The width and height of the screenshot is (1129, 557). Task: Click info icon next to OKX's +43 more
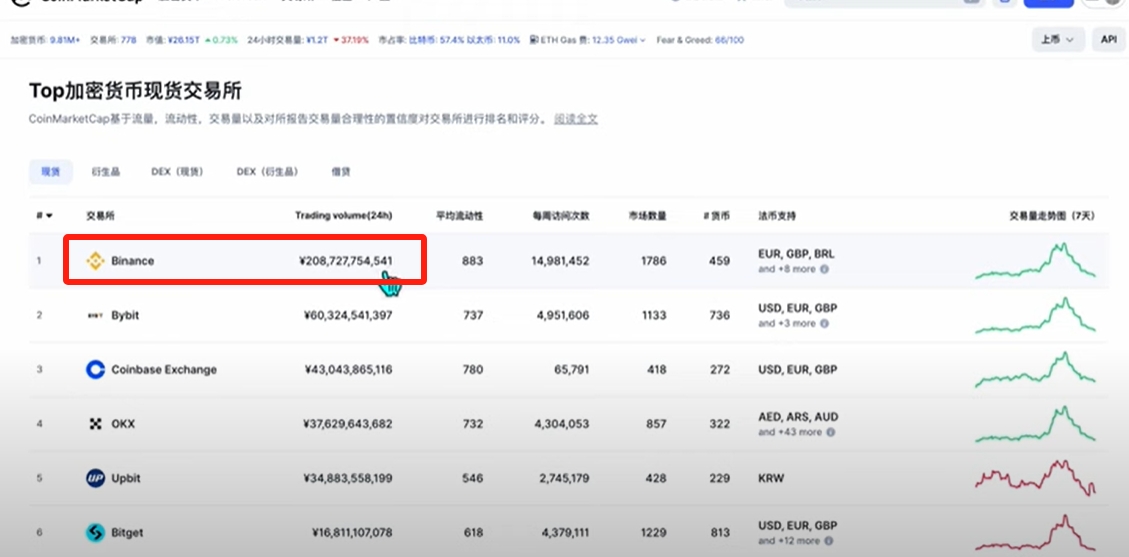pyautogui.click(x=830, y=432)
